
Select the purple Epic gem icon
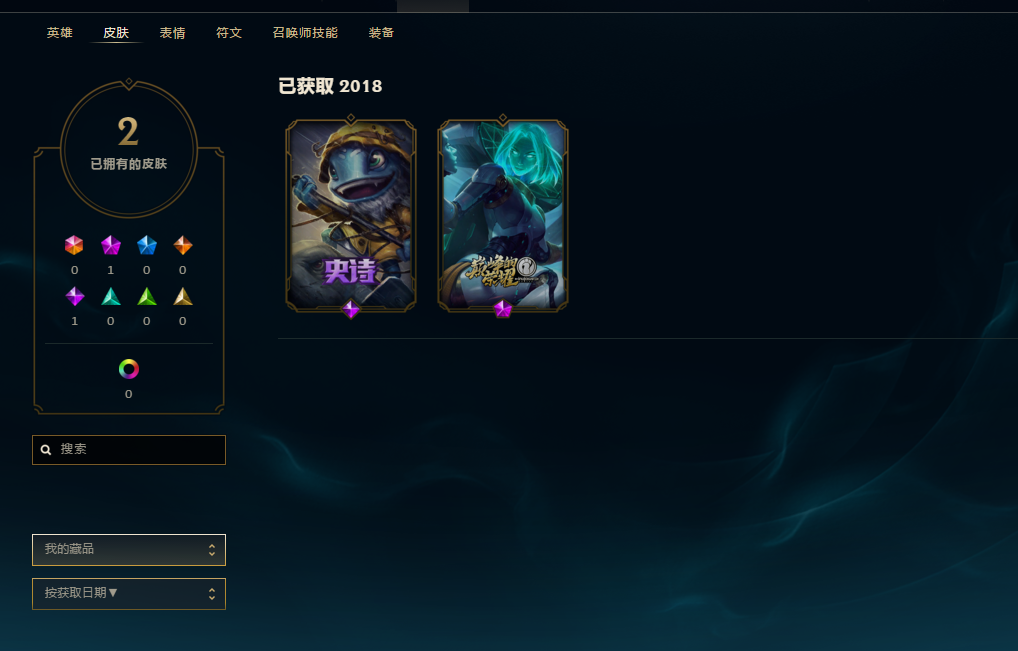click(x=75, y=297)
